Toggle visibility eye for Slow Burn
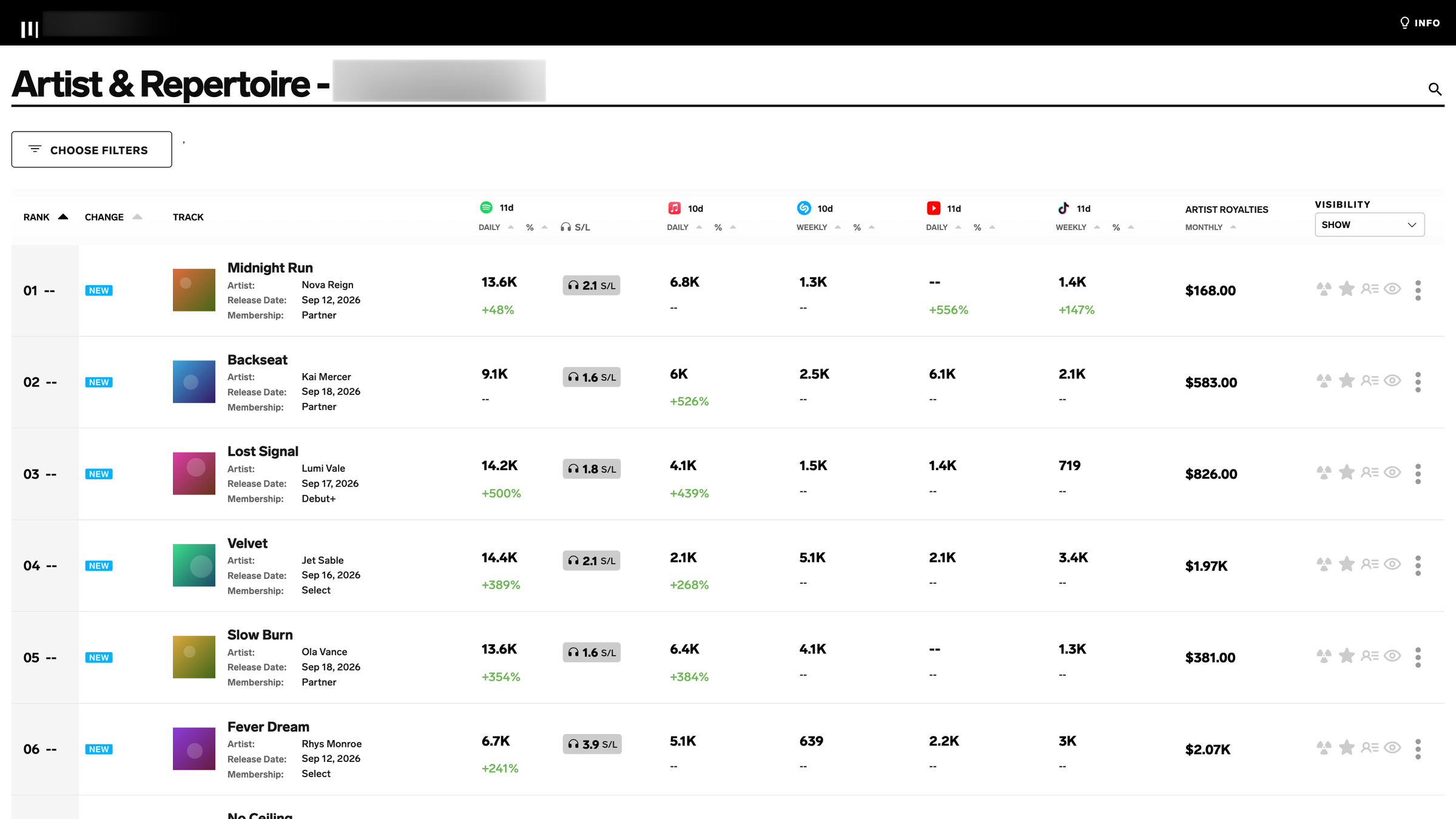The width and height of the screenshot is (1456, 819). tap(1392, 656)
